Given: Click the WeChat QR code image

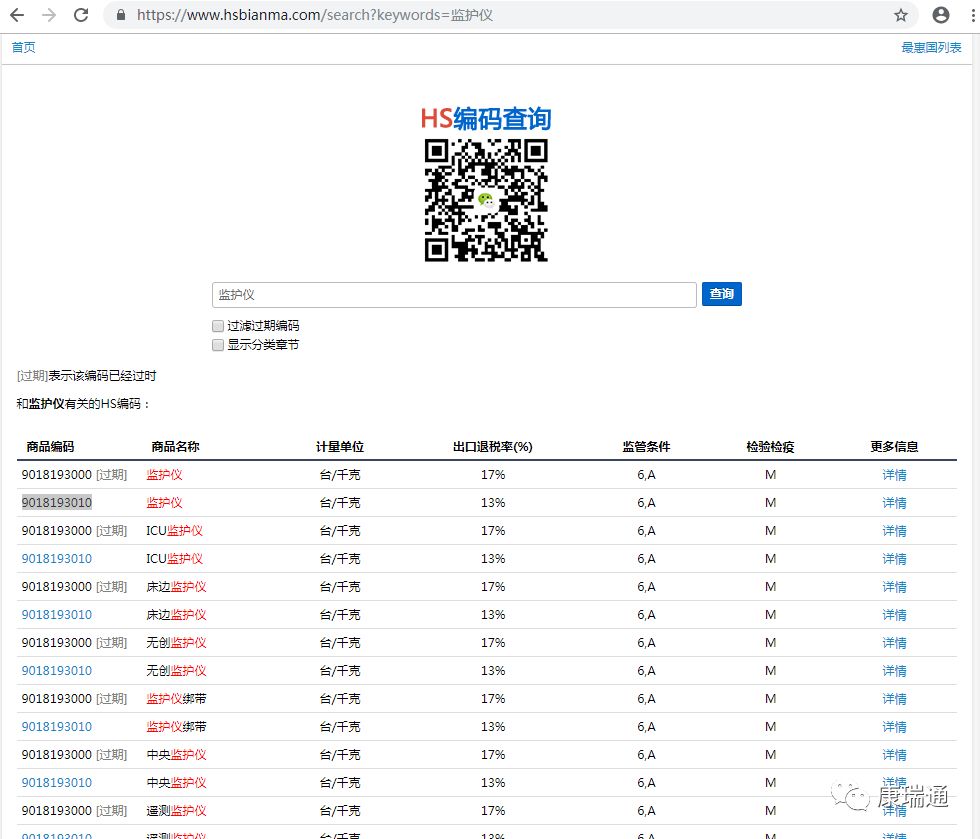Looking at the screenshot, I should [486, 200].
